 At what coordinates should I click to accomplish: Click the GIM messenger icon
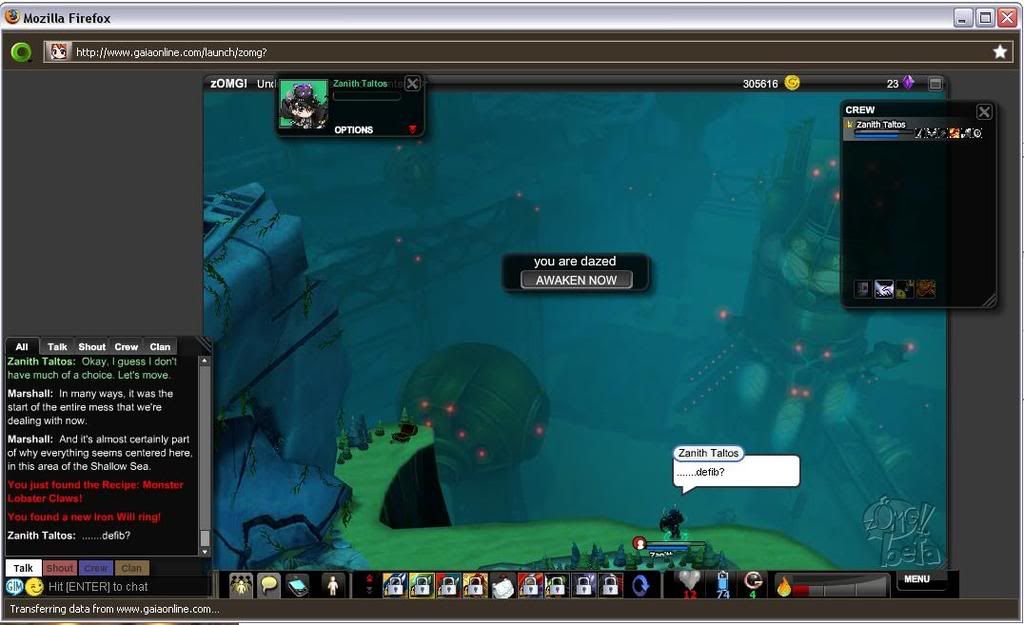tap(14, 586)
